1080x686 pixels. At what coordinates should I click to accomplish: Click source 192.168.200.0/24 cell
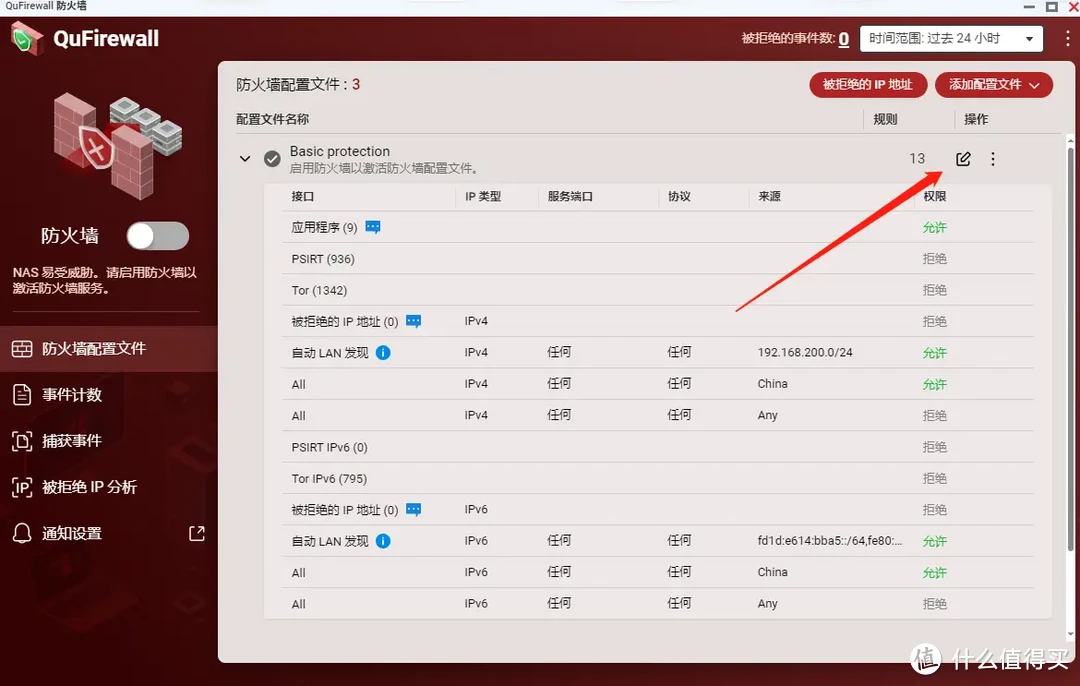(805, 352)
